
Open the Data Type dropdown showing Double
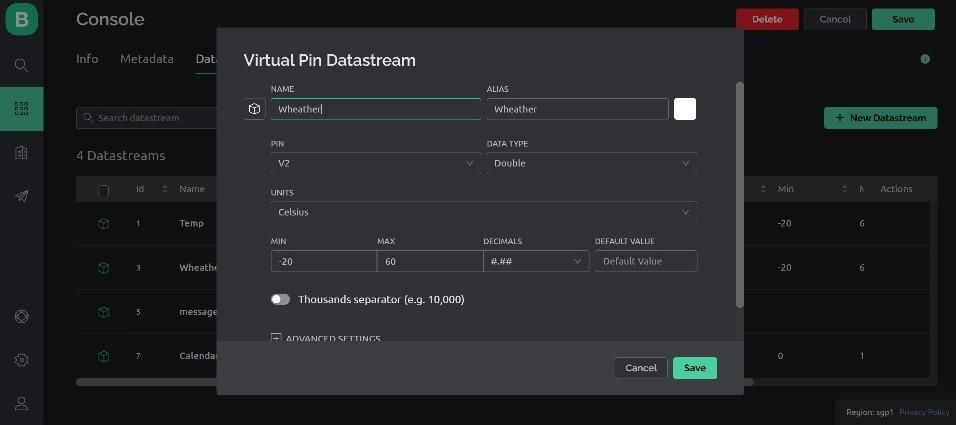tap(591, 163)
